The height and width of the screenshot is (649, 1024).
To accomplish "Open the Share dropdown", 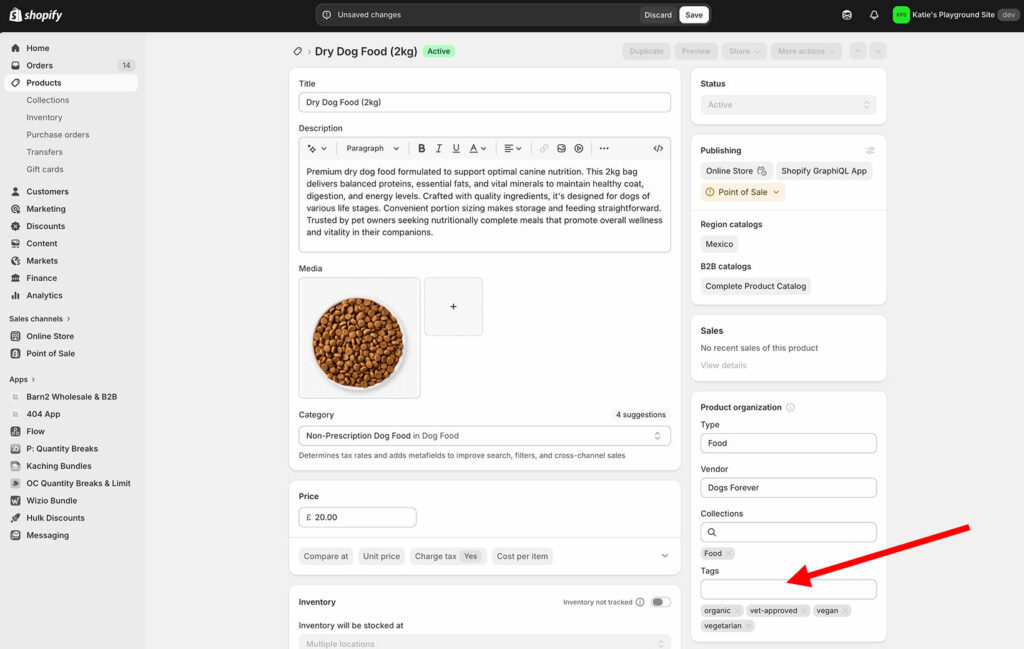I will (744, 51).
